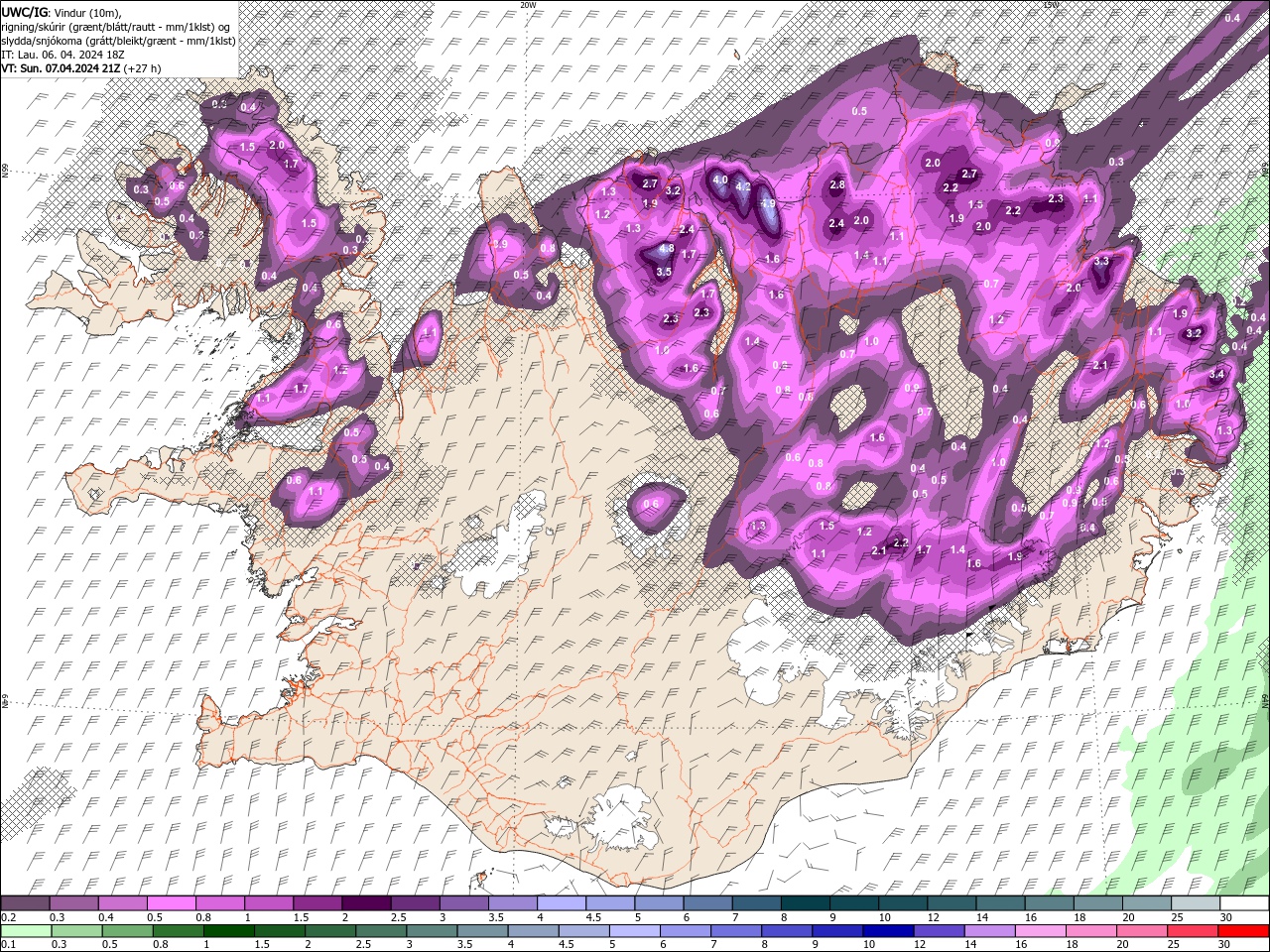The image size is (1270, 952).
Task: Select the dark green swatch between 1 and 1.5, bottom row
Action: tap(227, 930)
